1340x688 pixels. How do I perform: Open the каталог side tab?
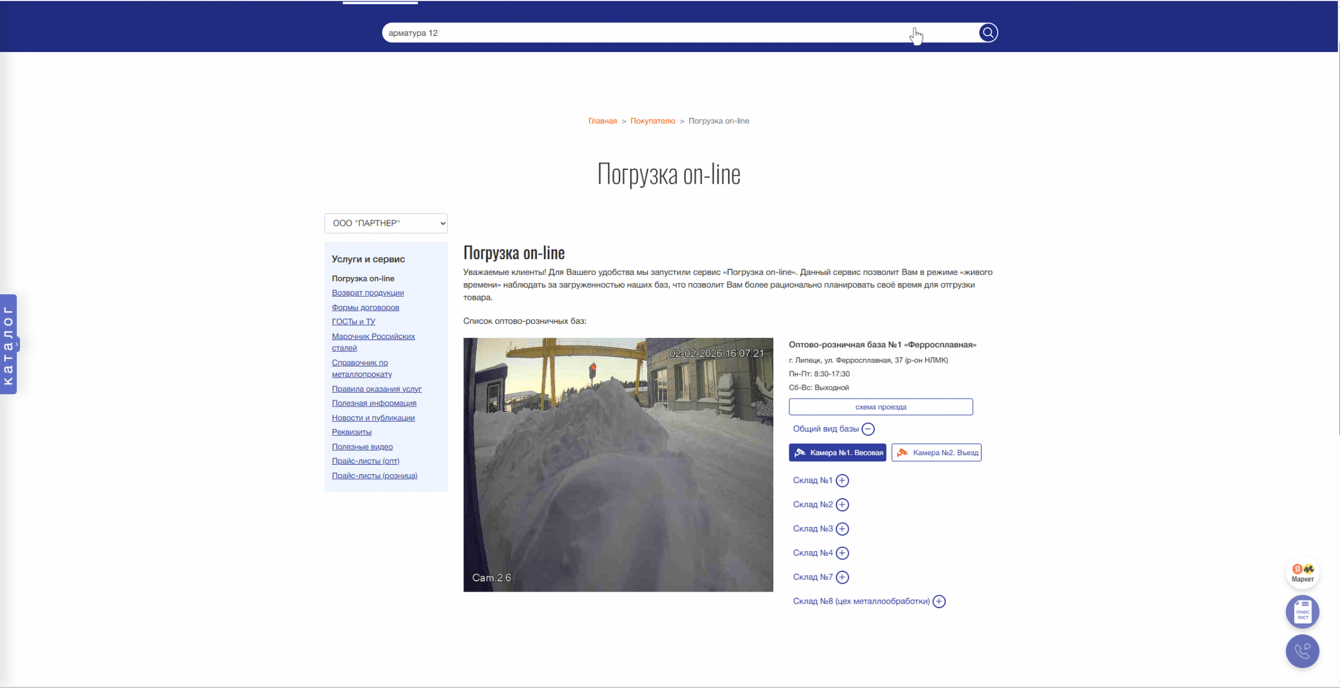pos(8,344)
